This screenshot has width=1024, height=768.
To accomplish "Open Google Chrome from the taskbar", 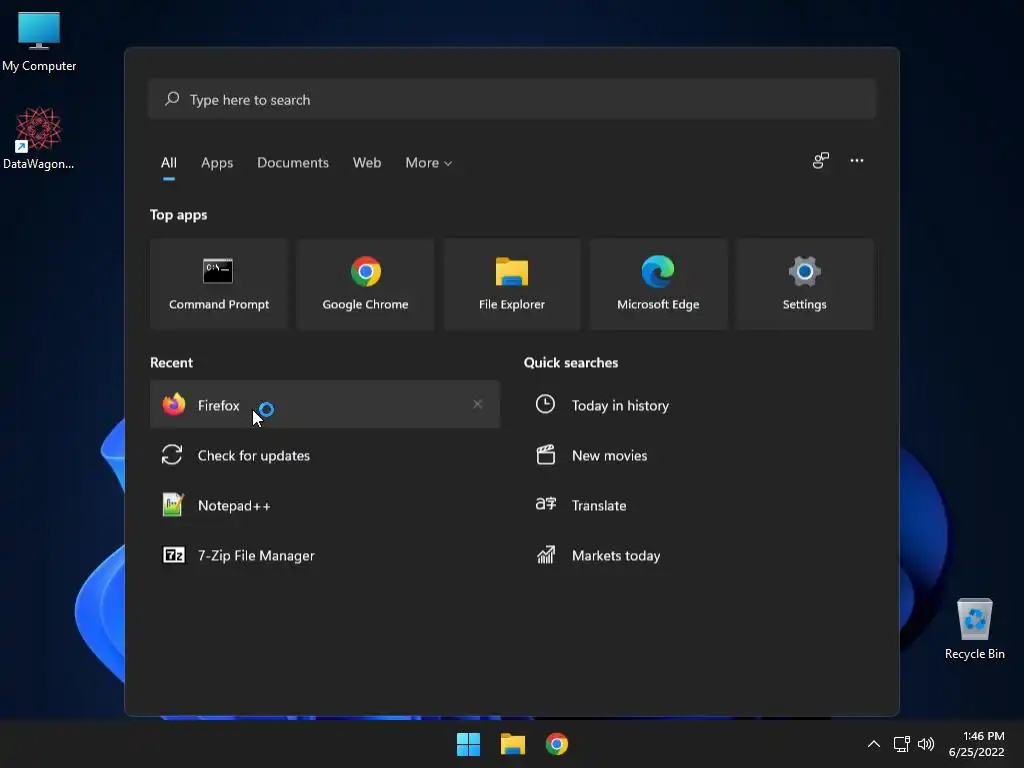I will [x=557, y=744].
